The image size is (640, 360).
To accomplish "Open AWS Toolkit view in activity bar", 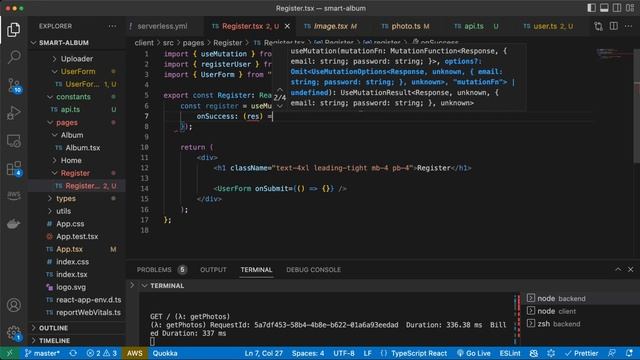I will [x=13, y=196].
